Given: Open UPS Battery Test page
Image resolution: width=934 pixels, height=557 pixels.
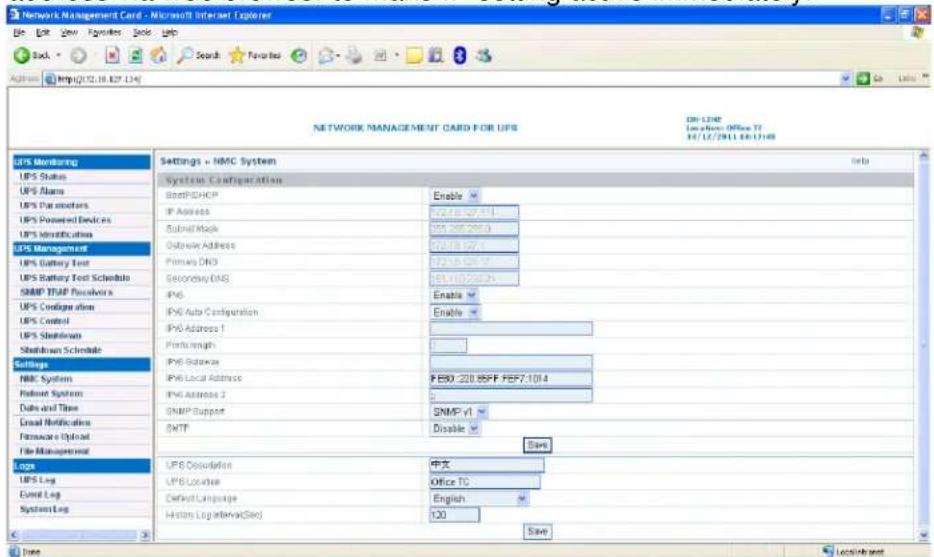Looking at the screenshot, I should [54, 263].
